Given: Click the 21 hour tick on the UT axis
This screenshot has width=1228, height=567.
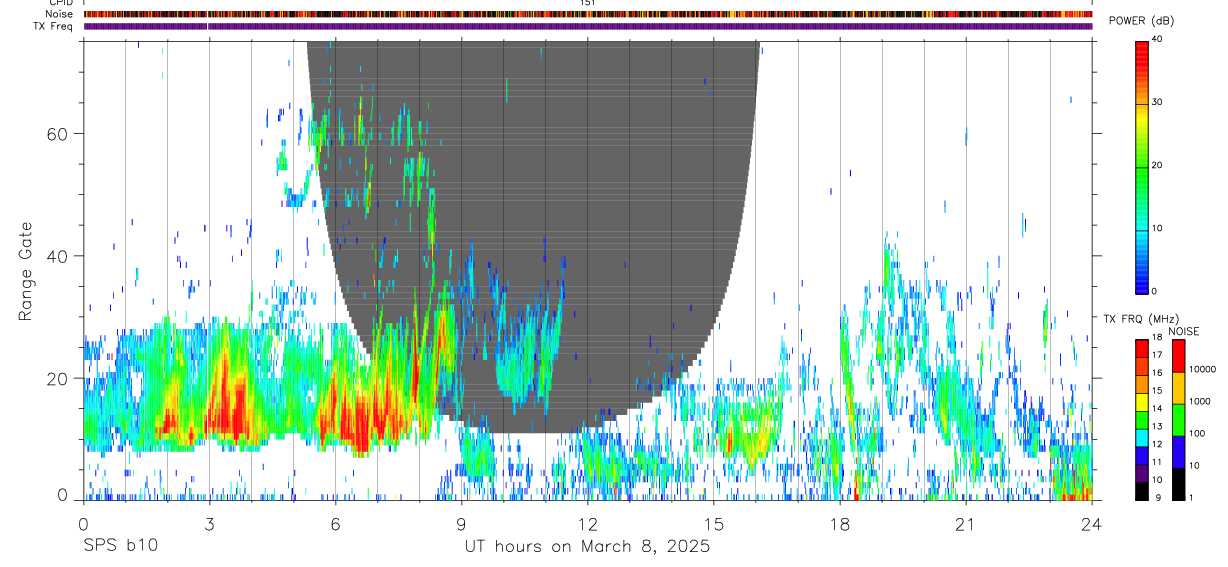Looking at the screenshot, I should coord(966,525).
